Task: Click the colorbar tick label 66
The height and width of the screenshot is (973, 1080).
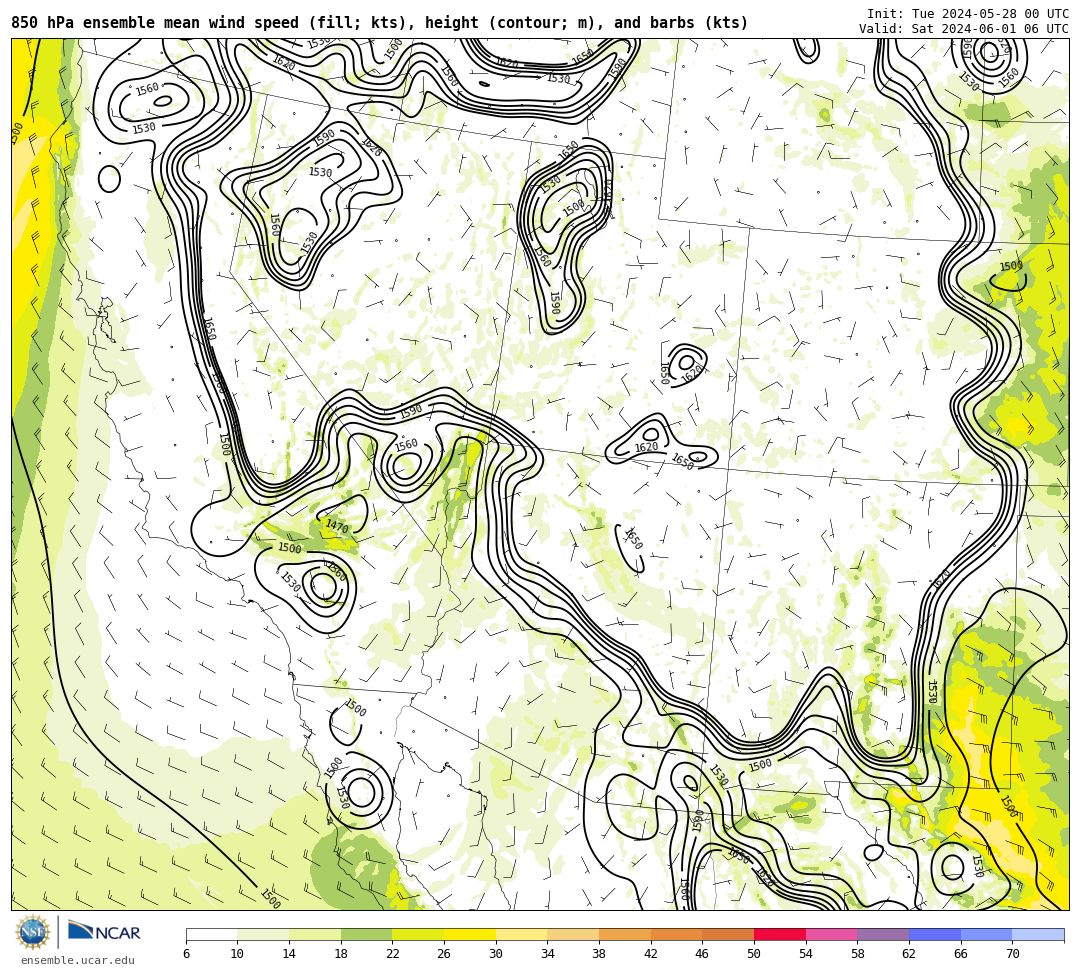Action: click(961, 954)
